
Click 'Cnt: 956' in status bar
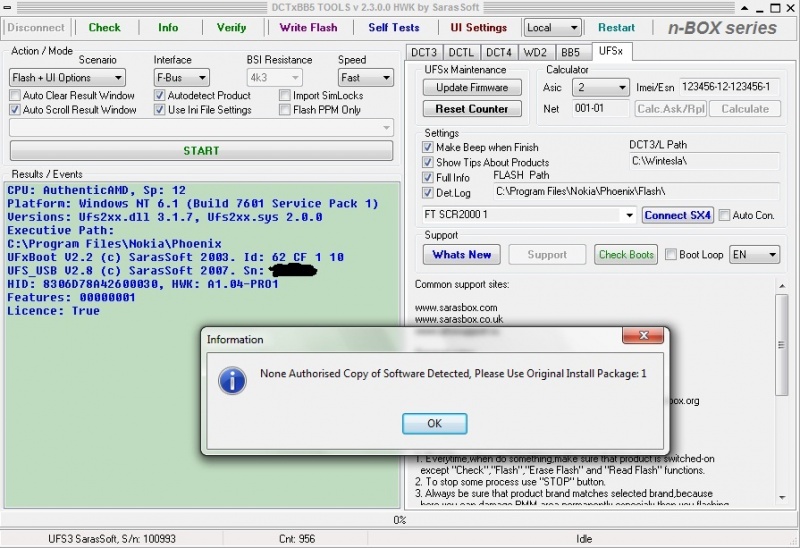[x=297, y=539]
